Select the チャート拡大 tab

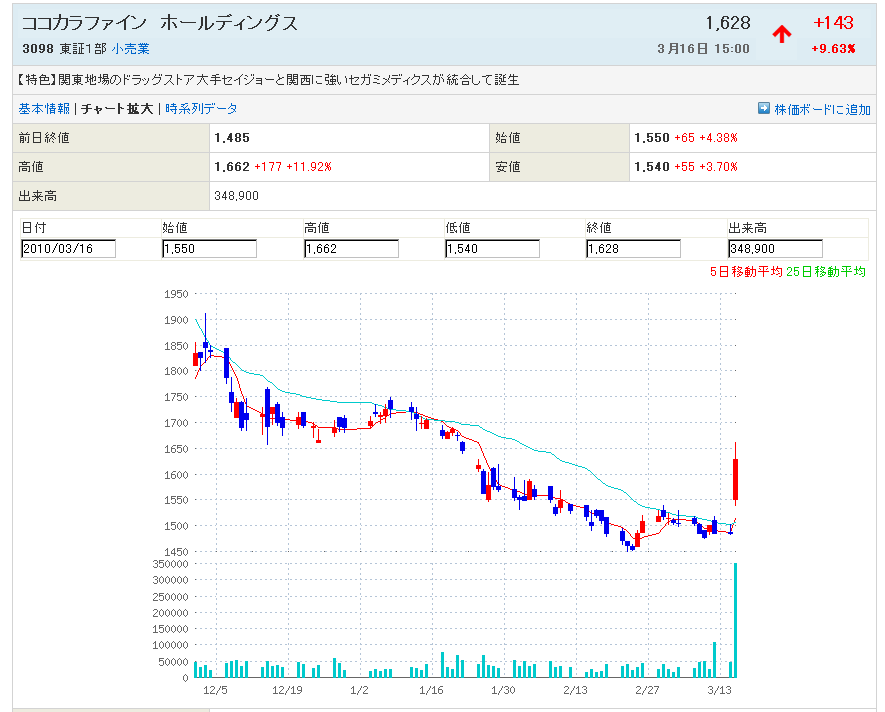[117, 109]
